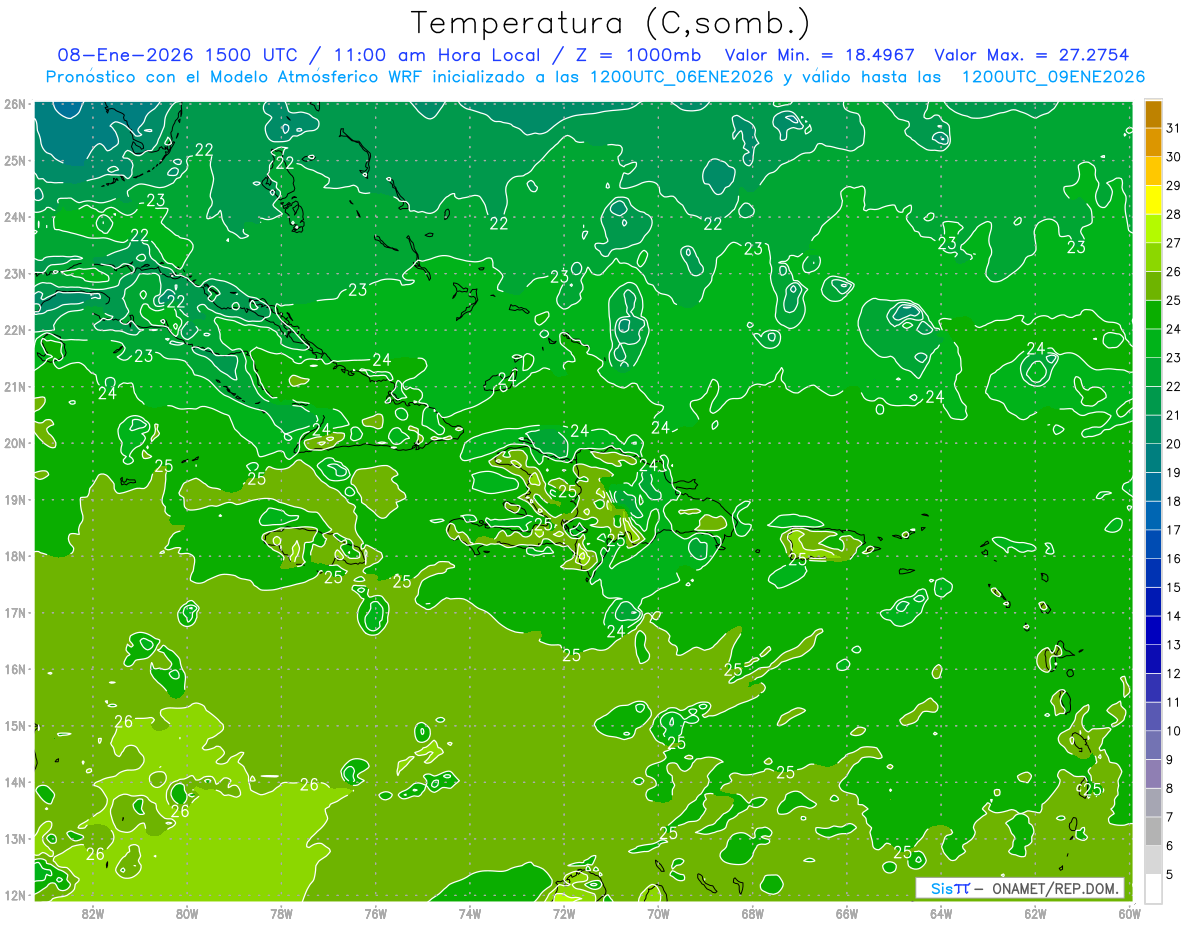Click the 14N latitude axis label
The image size is (1200, 927).
click(14, 782)
